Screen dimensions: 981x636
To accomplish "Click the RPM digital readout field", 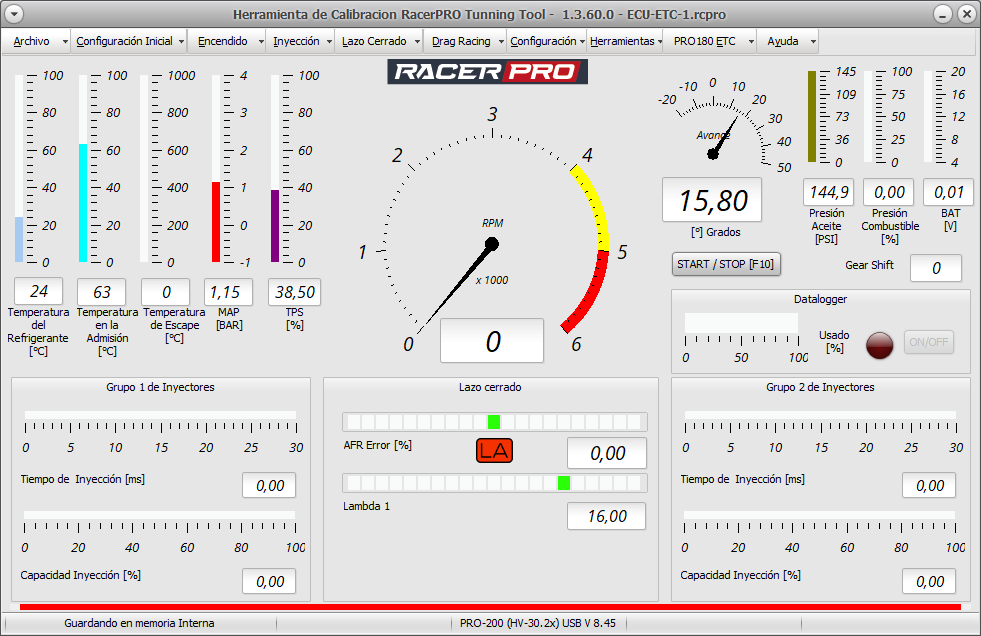I will pos(492,341).
